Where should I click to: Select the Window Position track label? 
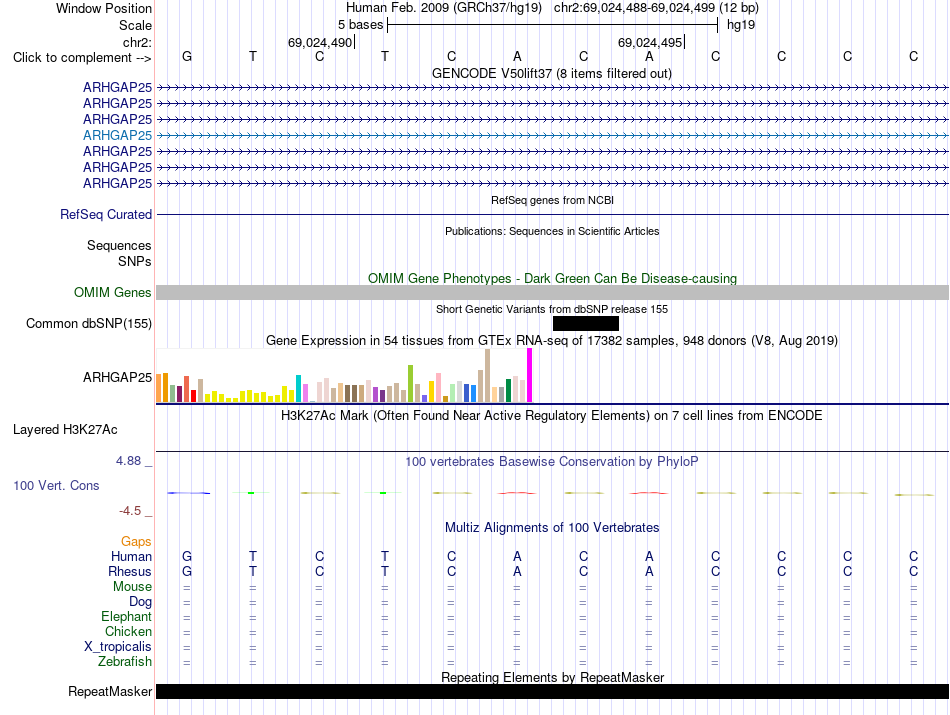pos(104,8)
